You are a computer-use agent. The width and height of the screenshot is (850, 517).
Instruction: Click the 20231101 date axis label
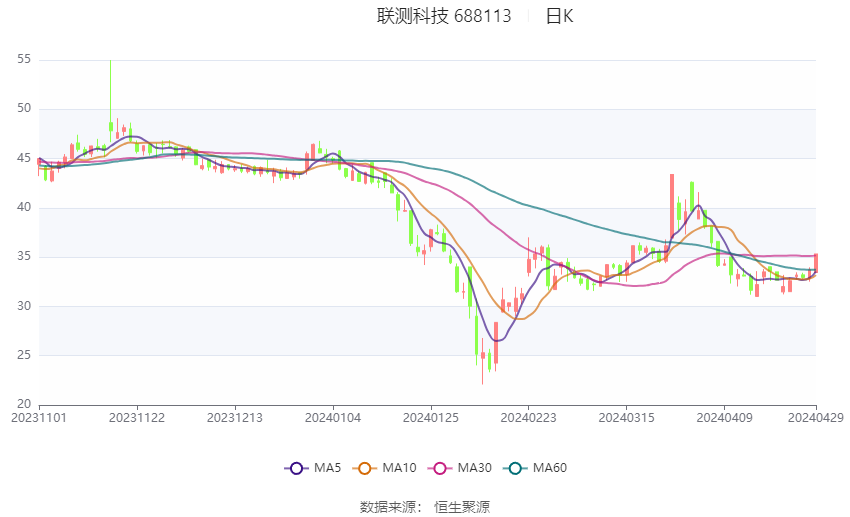38,417
